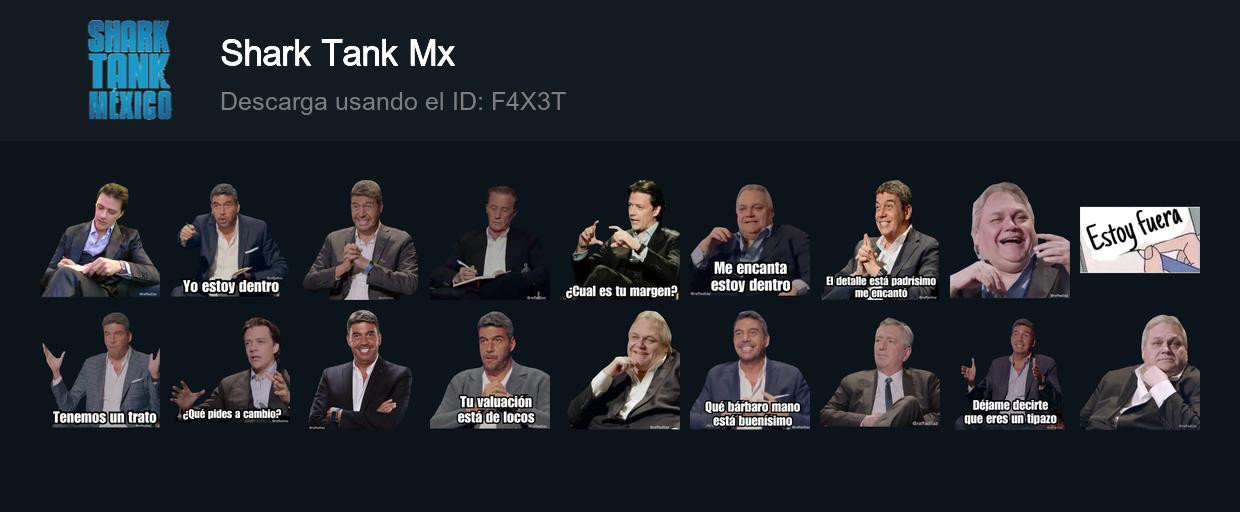
Task: Select sticker of man in dark suit writing
Action: (490, 240)
